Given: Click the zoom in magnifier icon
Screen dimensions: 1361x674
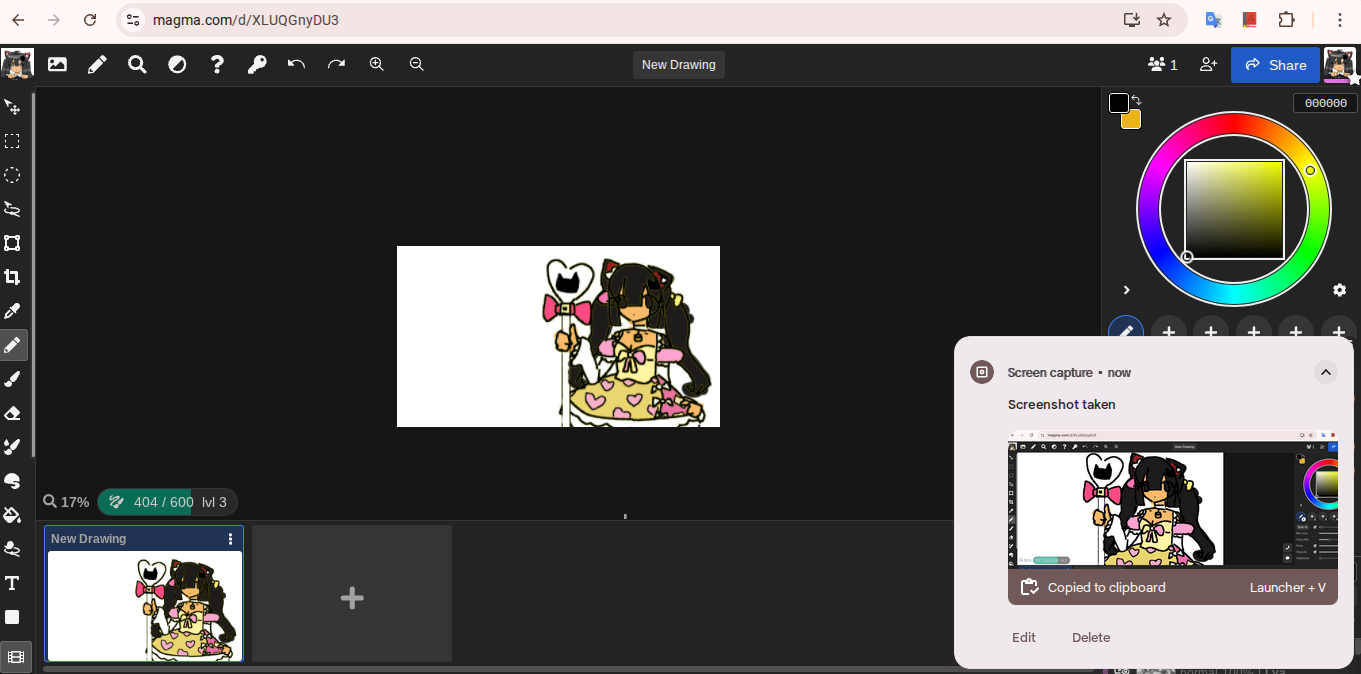Looking at the screenshot, I should coord(377,65).
